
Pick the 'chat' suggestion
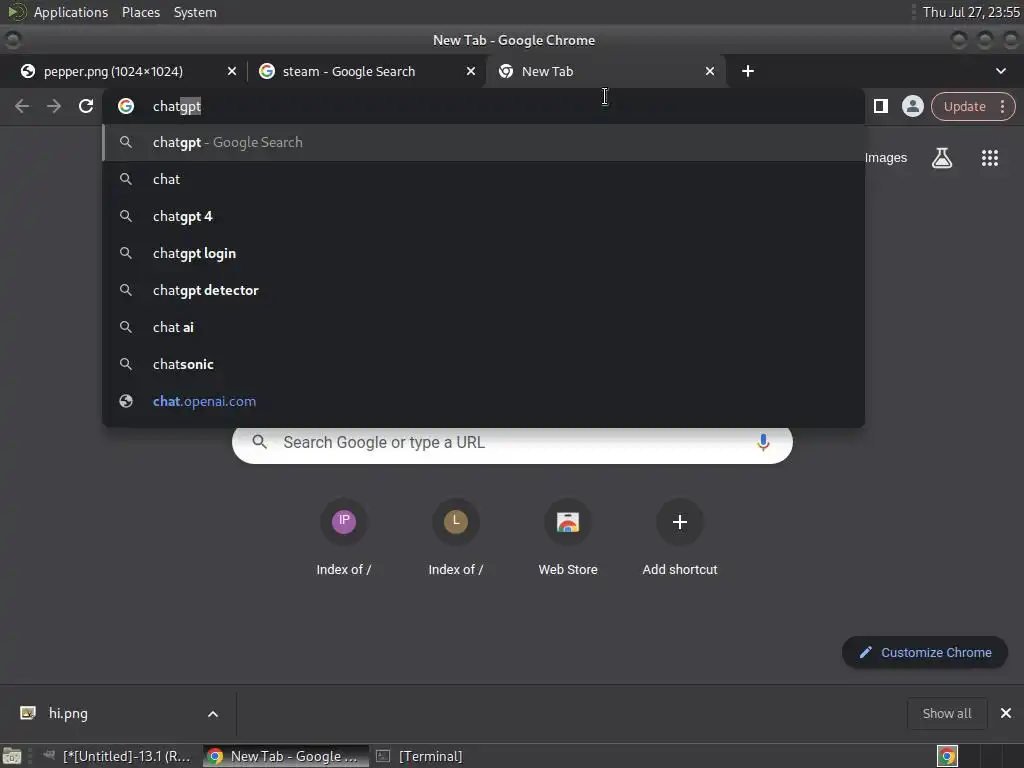pos(483,179)
